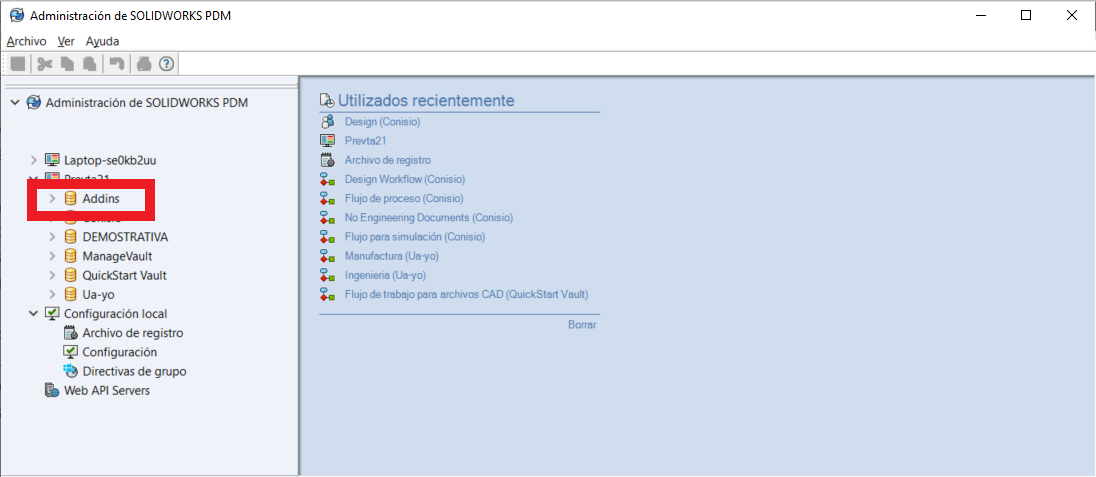Click the Copy toolbar icon

[67, 64]
